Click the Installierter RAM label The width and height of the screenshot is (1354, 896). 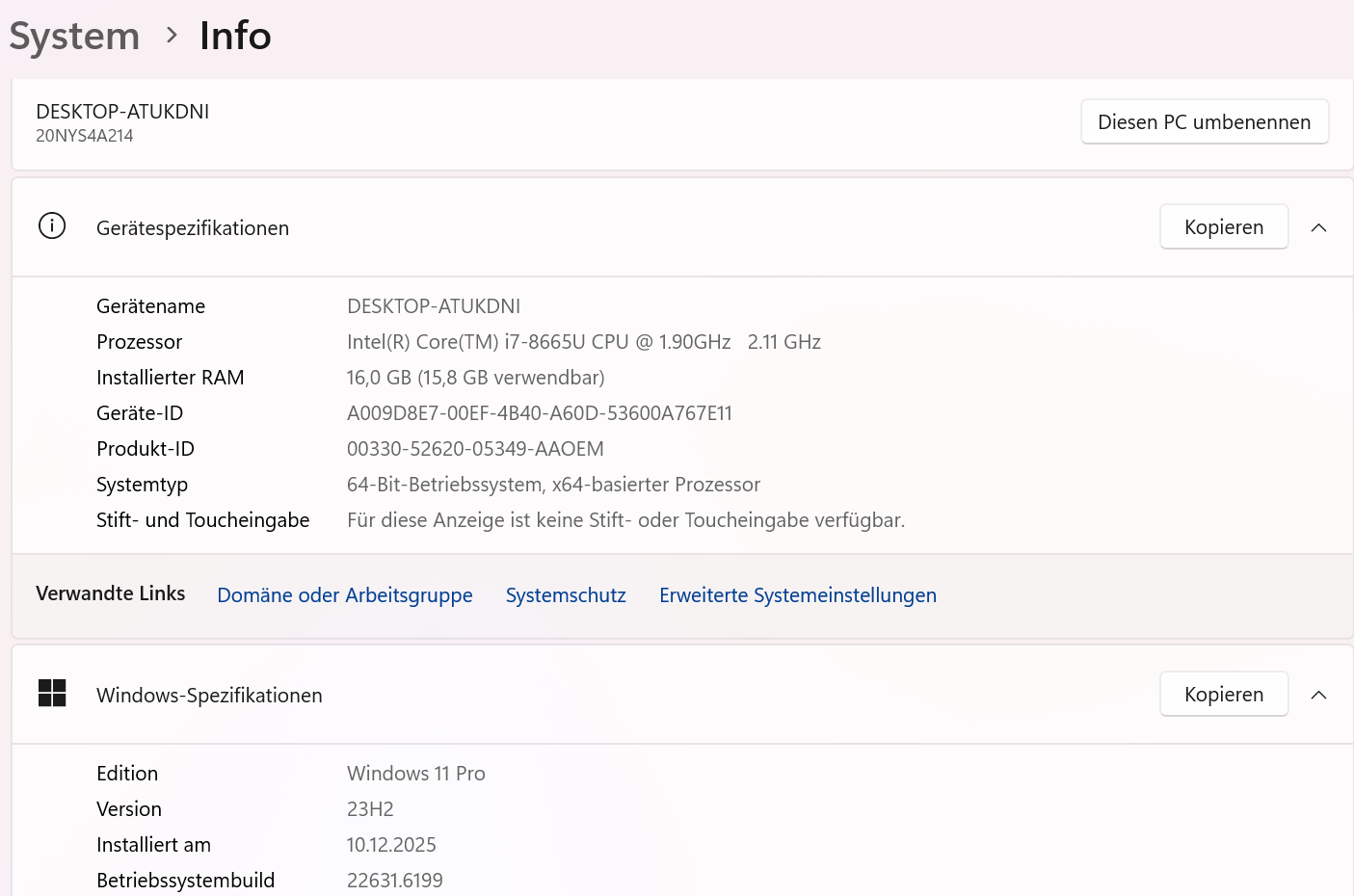[x=171, y=378]
